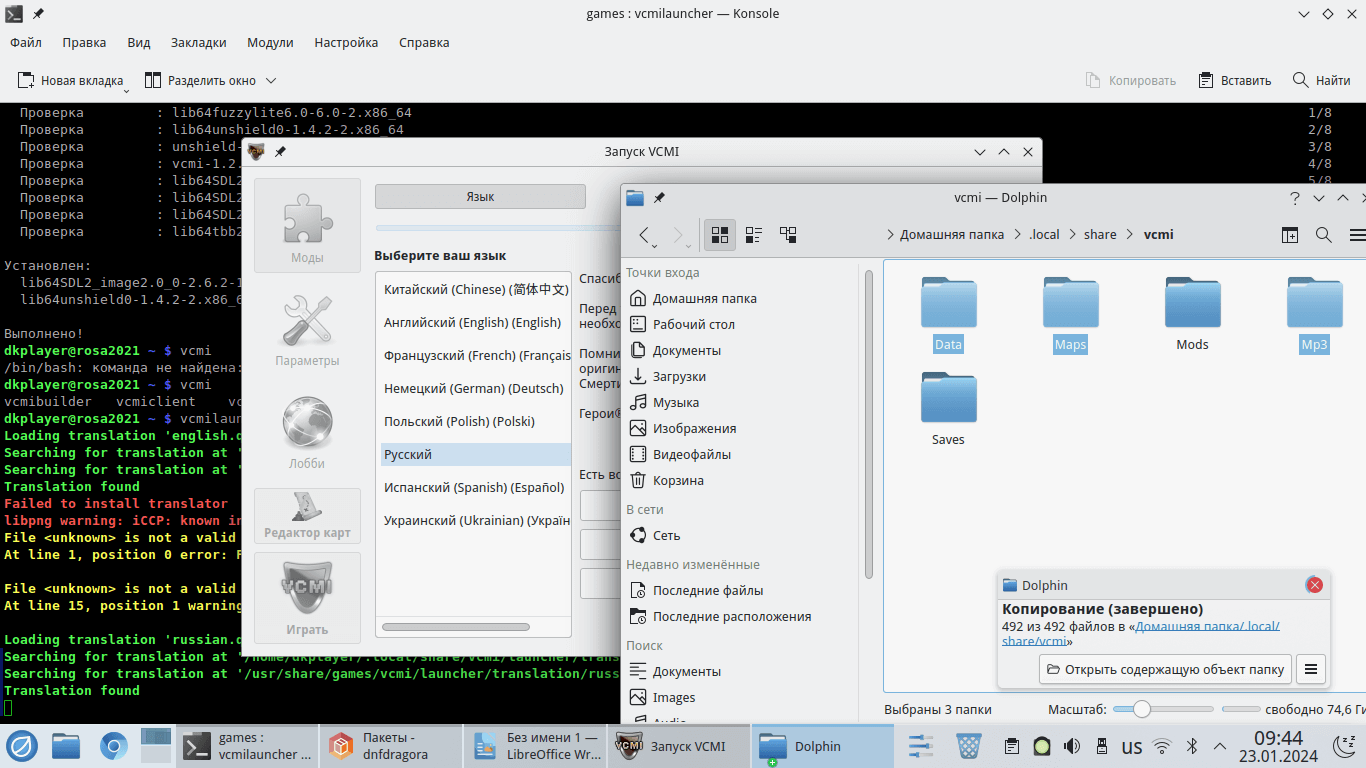Expand hidden system tray icons arrow
This screenshot has height=768, width=1366.
pyautogui.click(x=1220, y=746)
